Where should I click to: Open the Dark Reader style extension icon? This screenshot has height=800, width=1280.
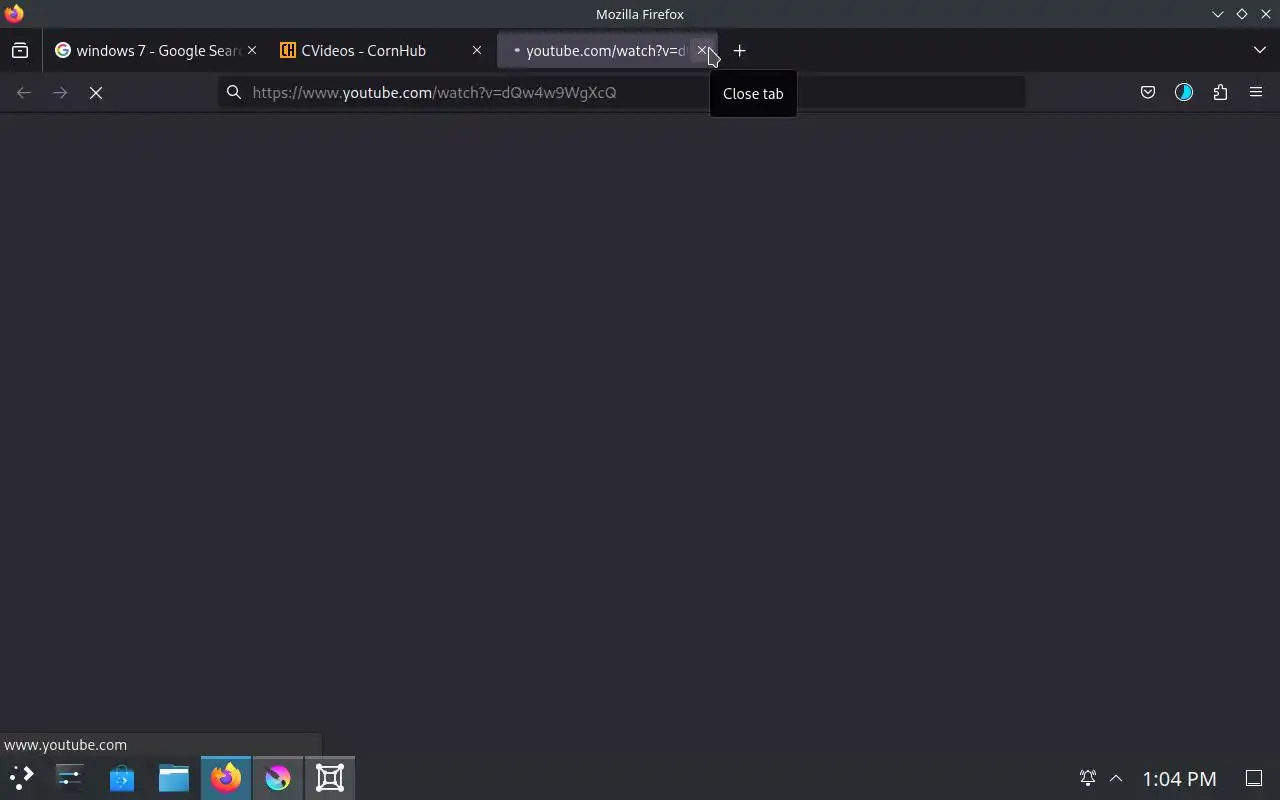(x=1184, y=92)
